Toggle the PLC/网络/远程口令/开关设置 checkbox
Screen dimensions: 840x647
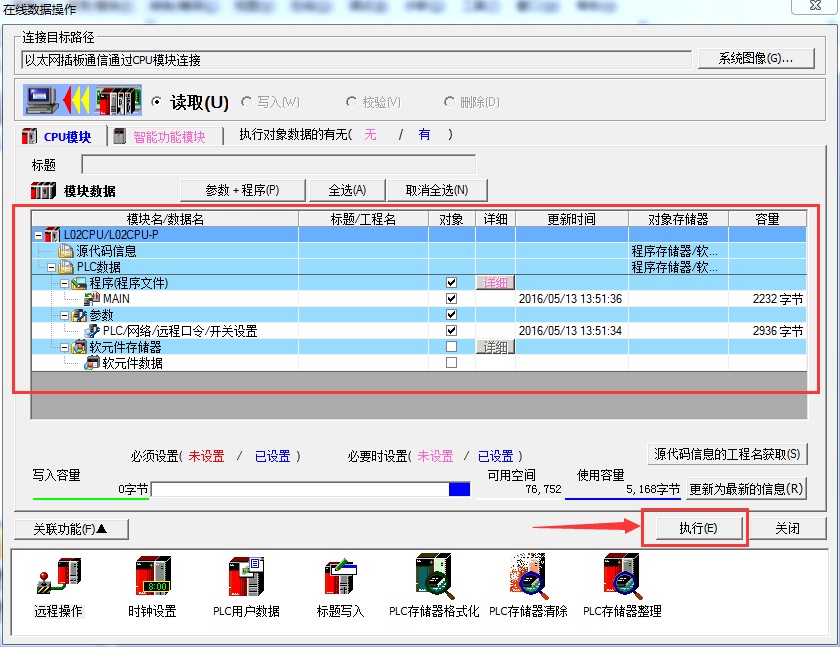pos(451,331)
